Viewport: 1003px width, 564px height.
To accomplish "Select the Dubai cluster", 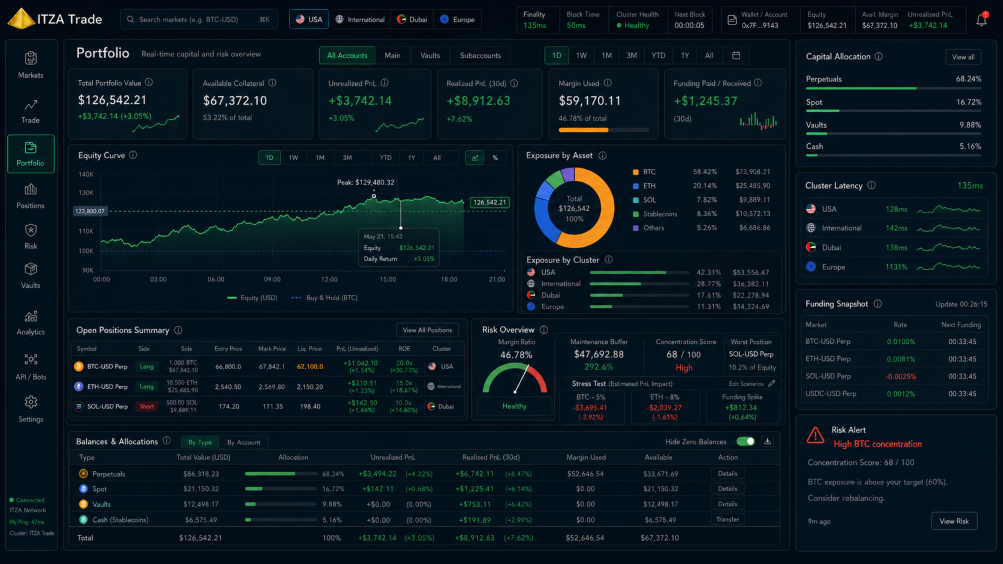I will pos(412,19).
